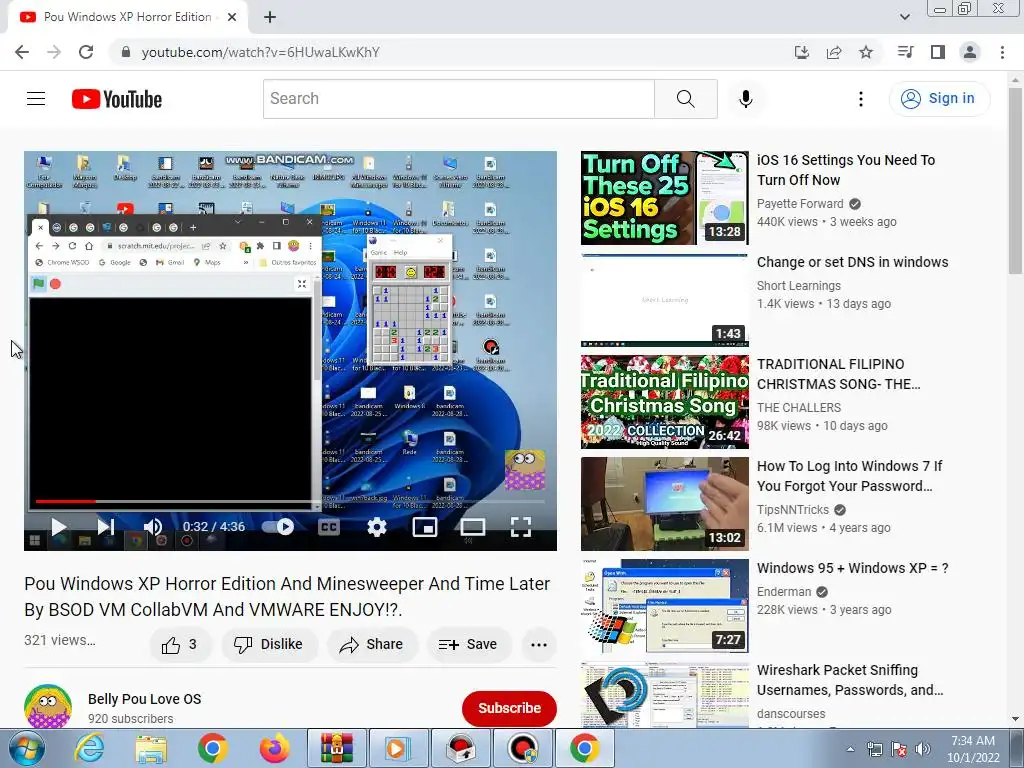Viewport: 1024px width, 768px height.
Task: Start voice search with microphone
Action: point(746,99)
